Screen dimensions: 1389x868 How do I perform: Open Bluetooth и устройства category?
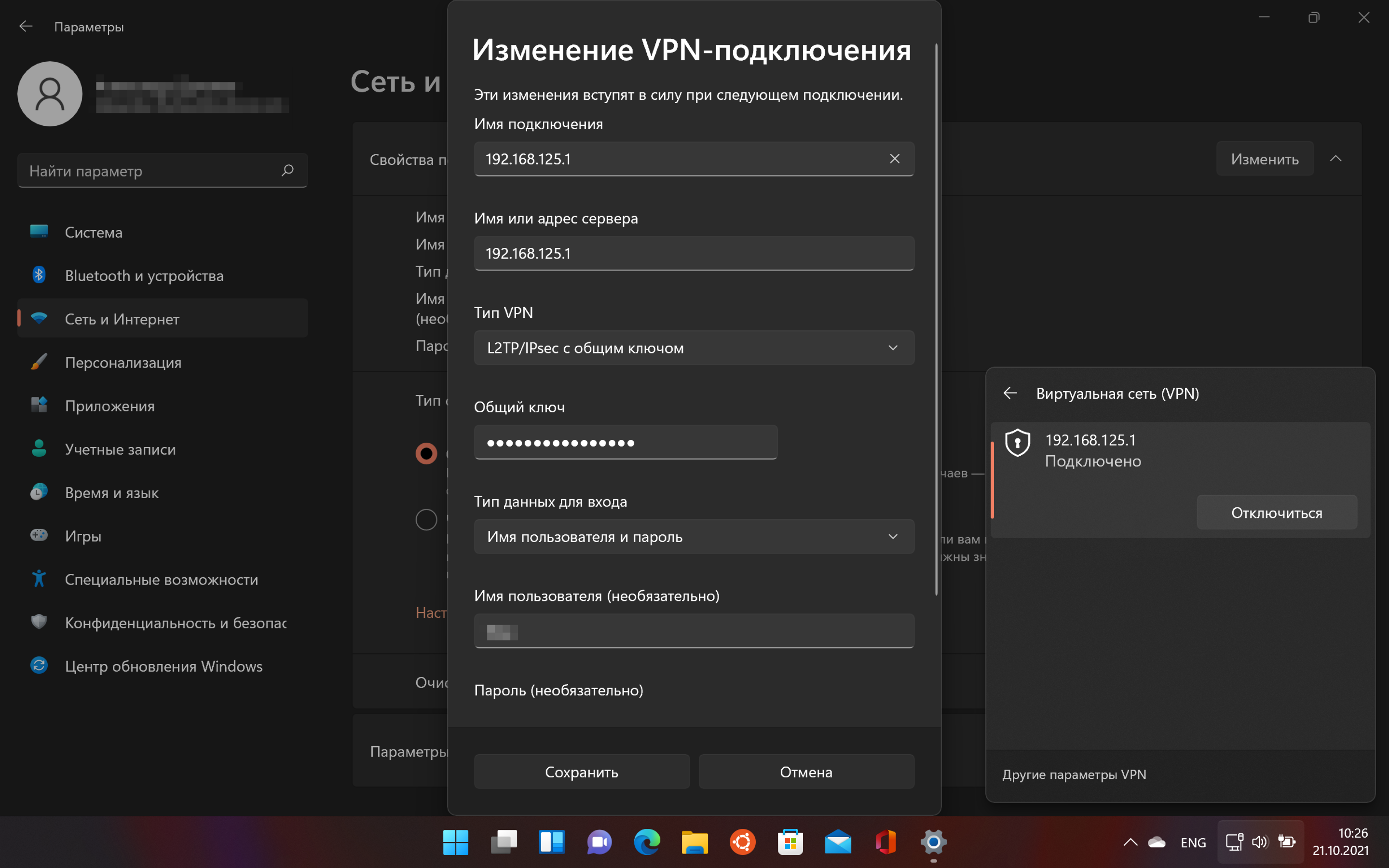point(163,275)
